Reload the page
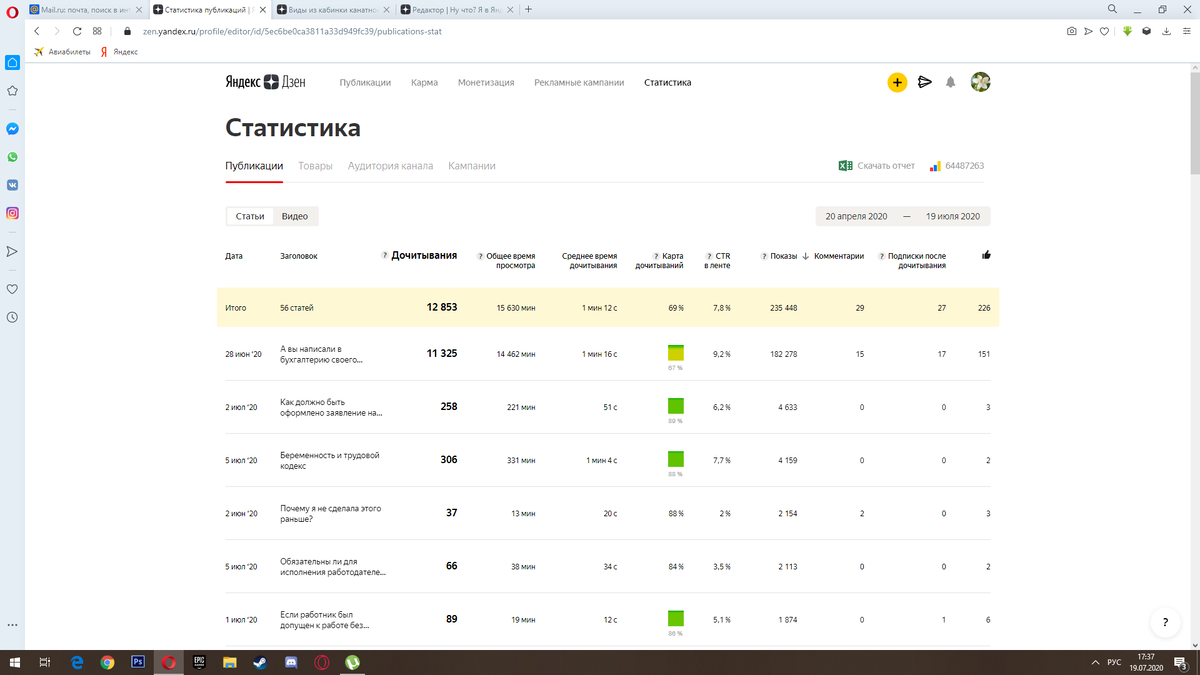The width and height of the screenshot is (1200, 675). coord(76,31)
